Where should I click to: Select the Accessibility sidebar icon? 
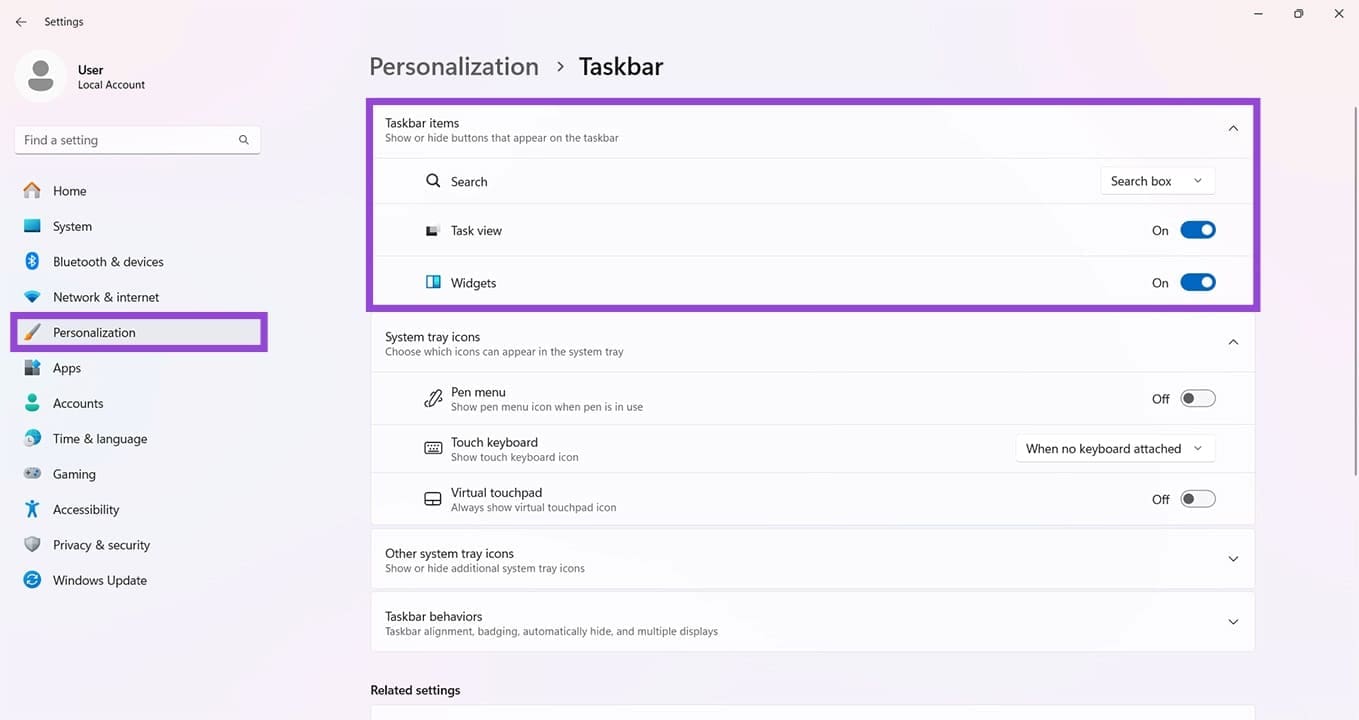pyautogui.click(x=33, y=508)
